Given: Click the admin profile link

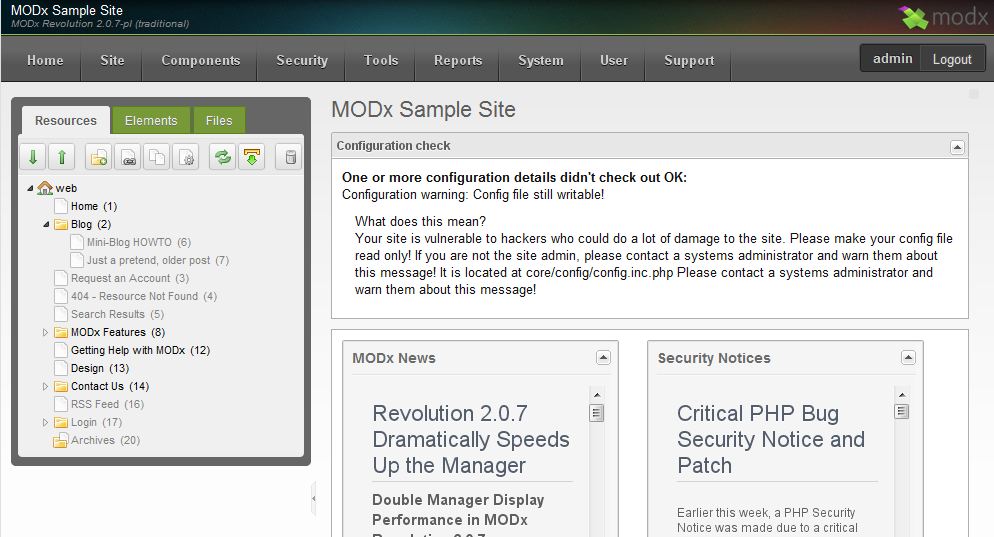Looking at the screenshot, I should 892,59.
